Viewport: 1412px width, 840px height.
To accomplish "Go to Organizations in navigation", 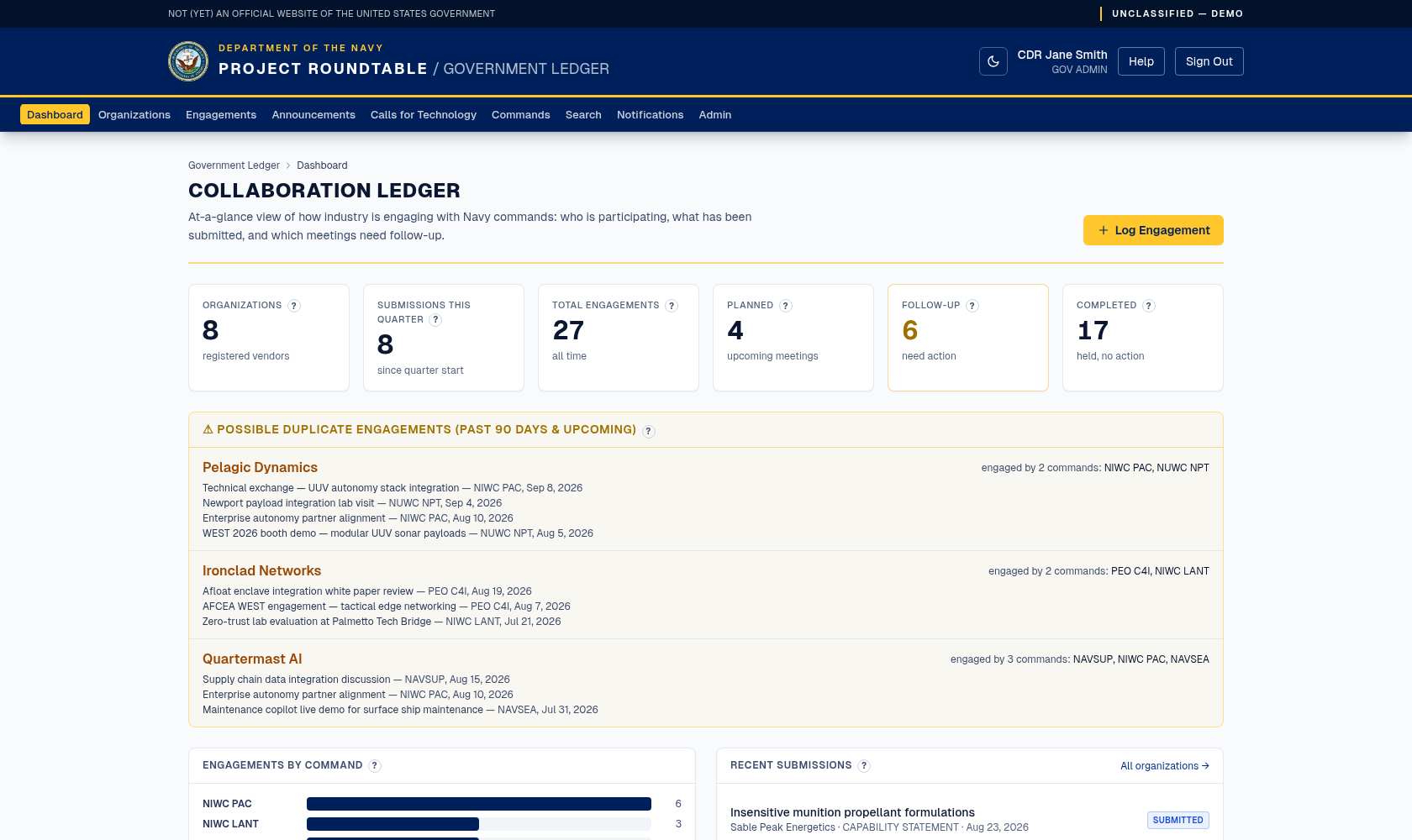I will (x=134, y=115).
